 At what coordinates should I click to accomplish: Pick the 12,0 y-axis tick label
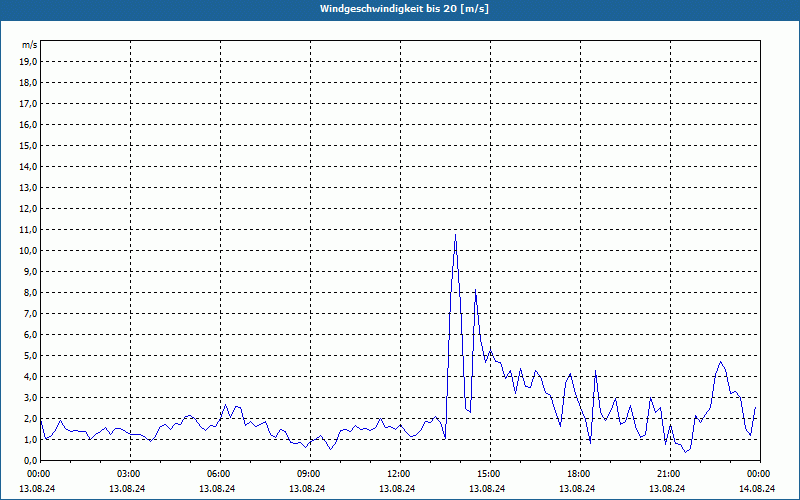click(x=28, y=209)
